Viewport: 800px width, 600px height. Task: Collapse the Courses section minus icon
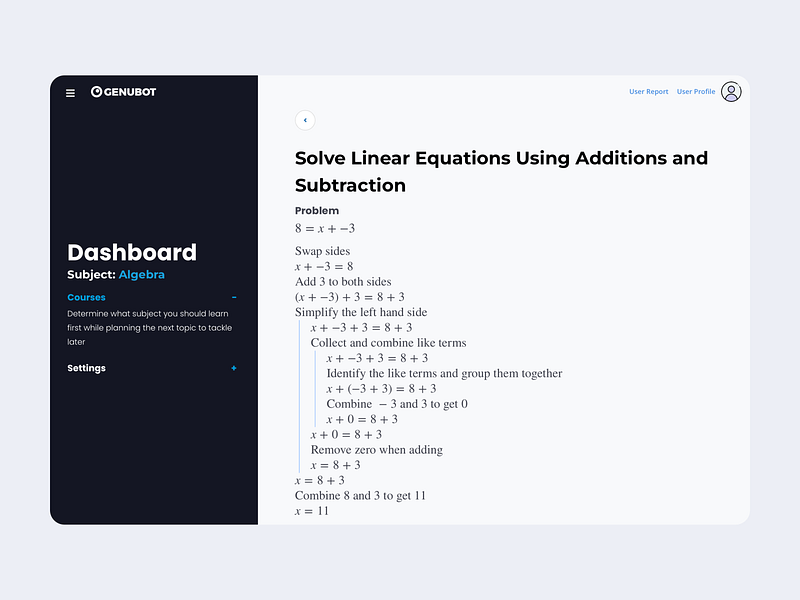pos(234,297)
